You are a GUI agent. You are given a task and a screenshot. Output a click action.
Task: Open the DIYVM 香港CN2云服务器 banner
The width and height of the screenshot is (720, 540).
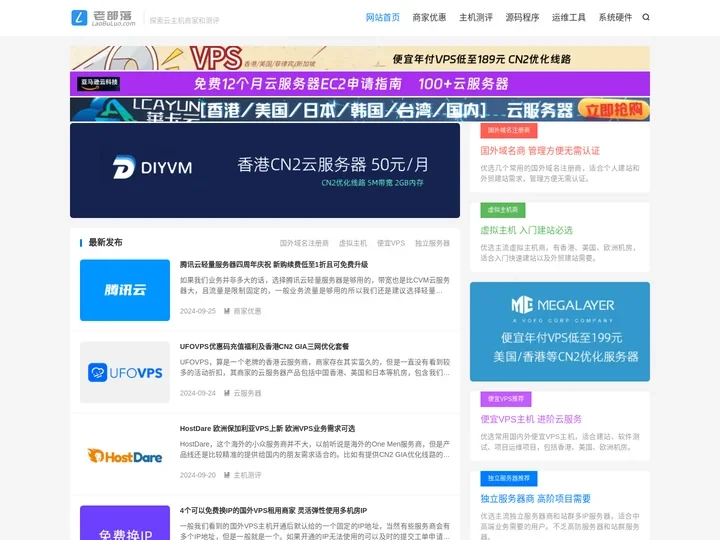[265, 170]
